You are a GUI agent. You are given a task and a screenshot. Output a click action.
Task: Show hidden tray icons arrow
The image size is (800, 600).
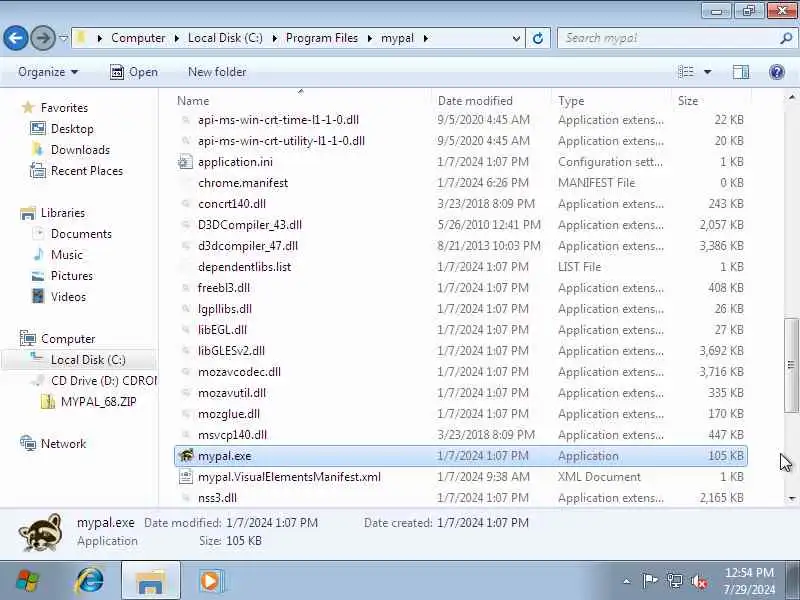tap(627, 581)
